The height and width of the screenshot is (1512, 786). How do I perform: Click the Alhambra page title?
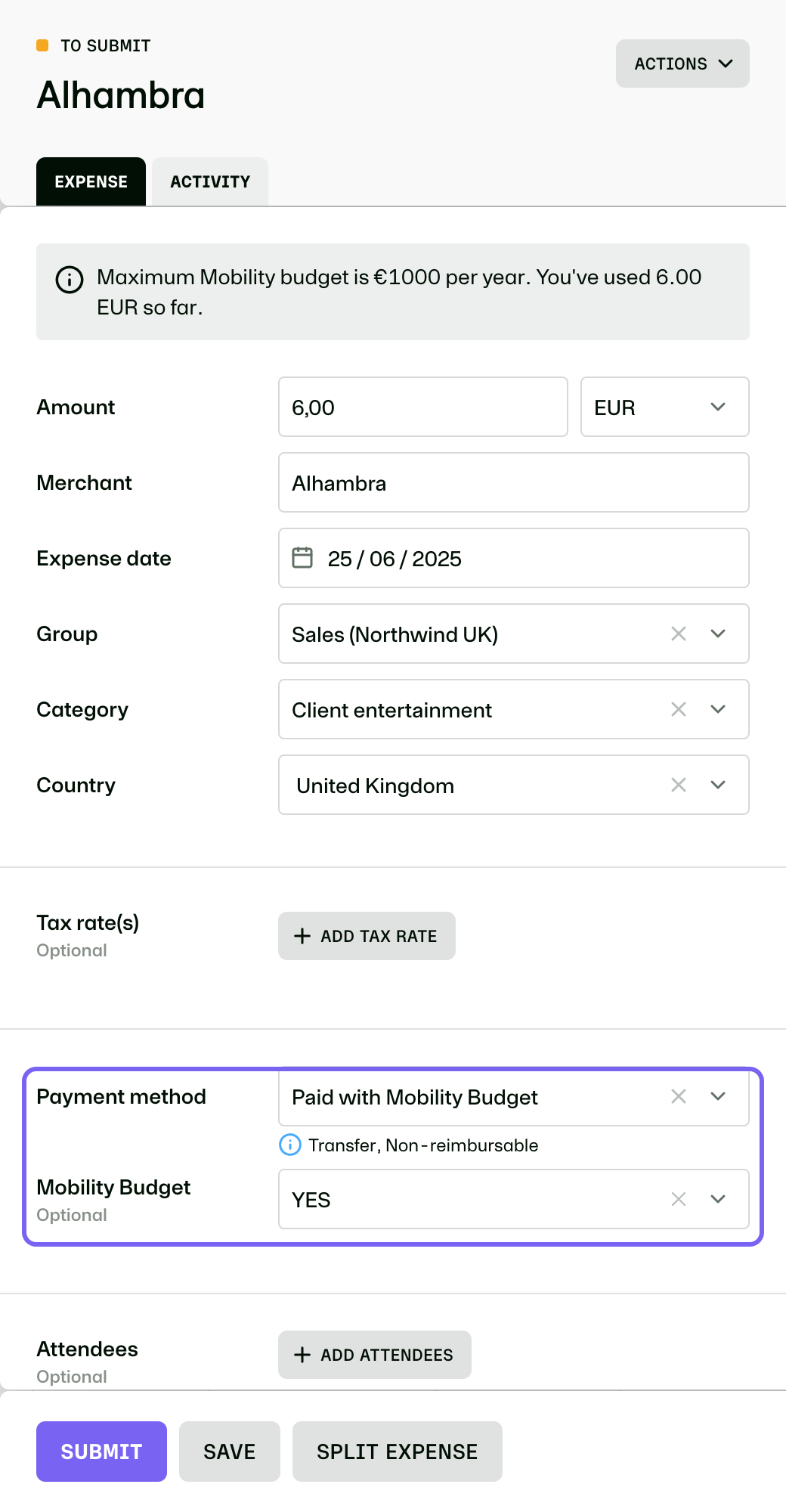[121, 95]
